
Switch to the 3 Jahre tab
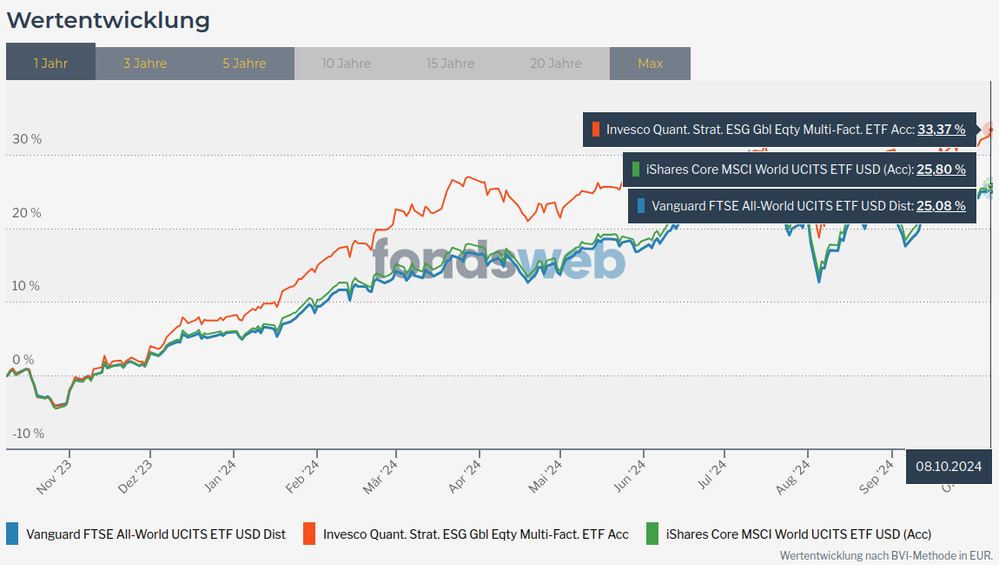click(x=145, y=64)
